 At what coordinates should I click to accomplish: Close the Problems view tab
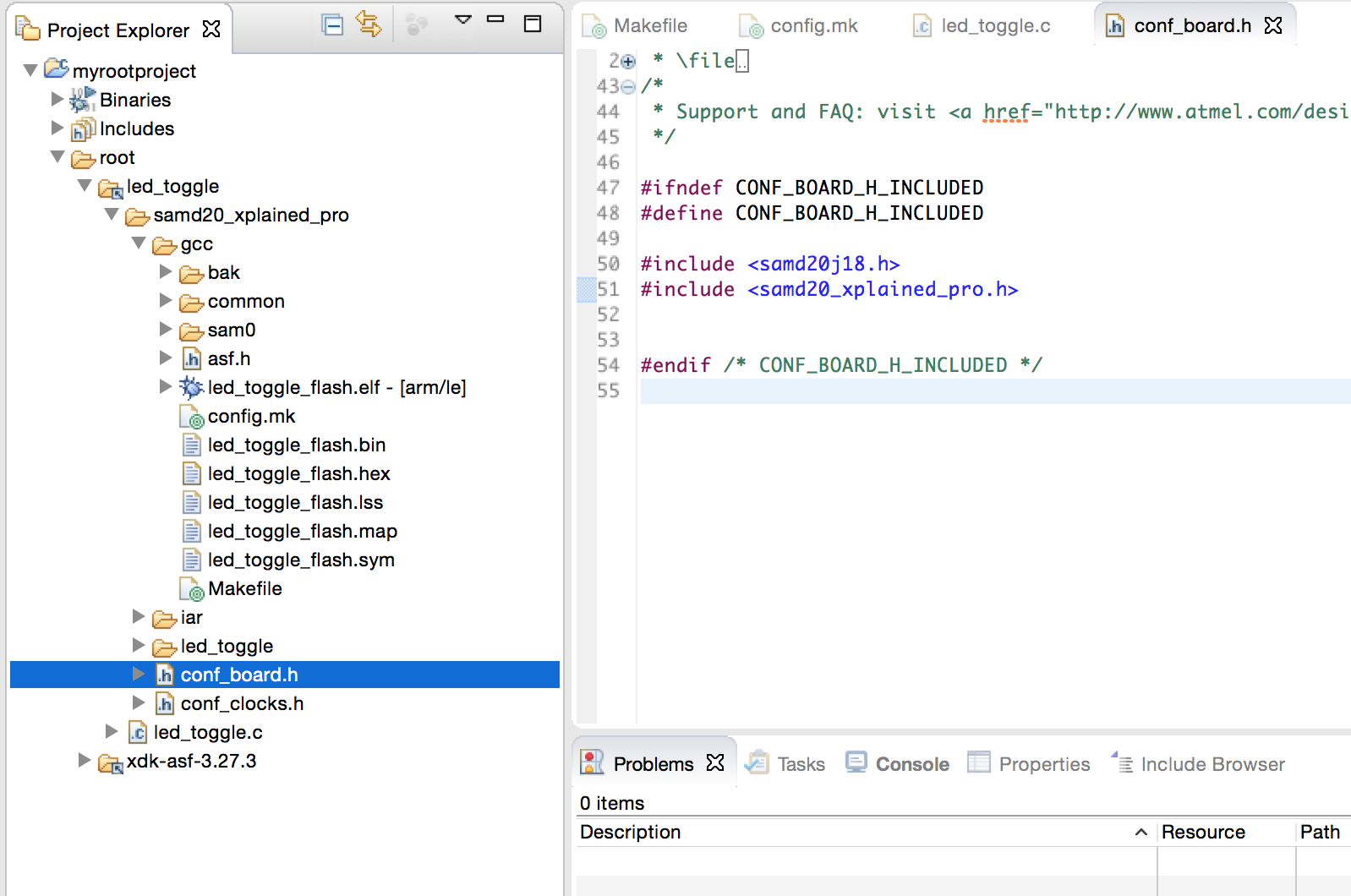pos(715,762)
